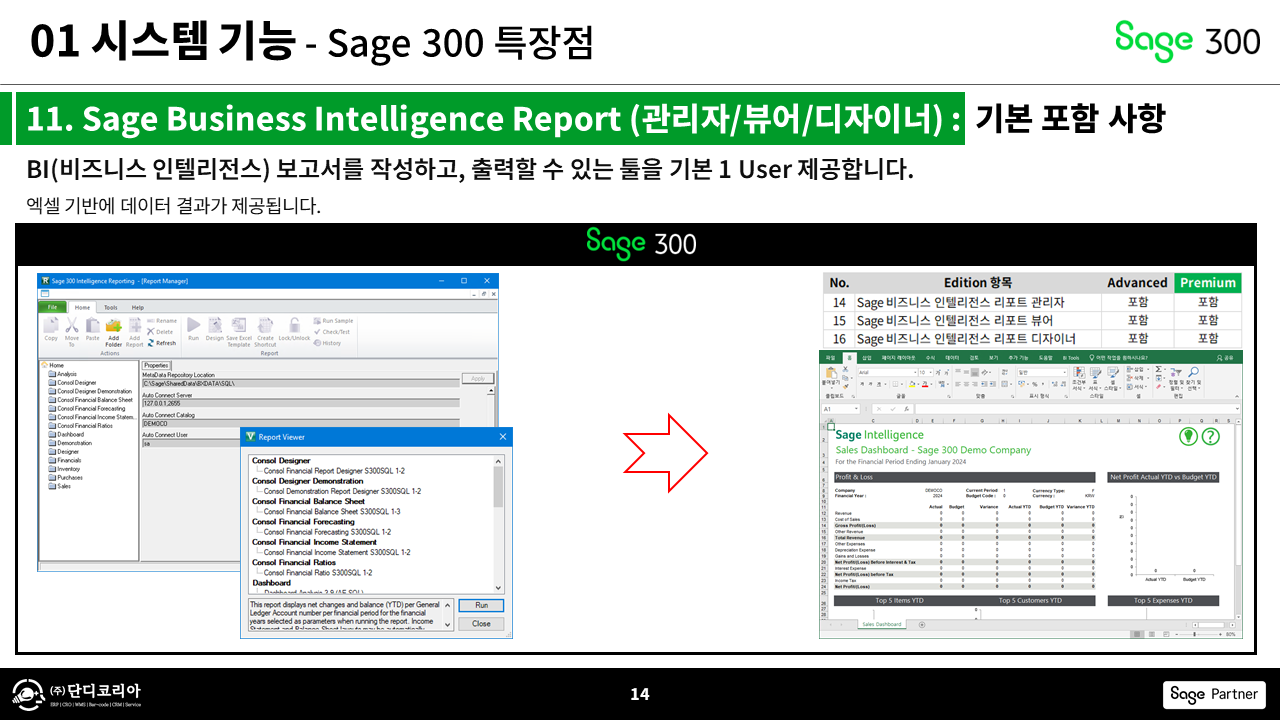Select Consol Financial Balance Sheet S300SQL 1-3

[x=331, y=511]
